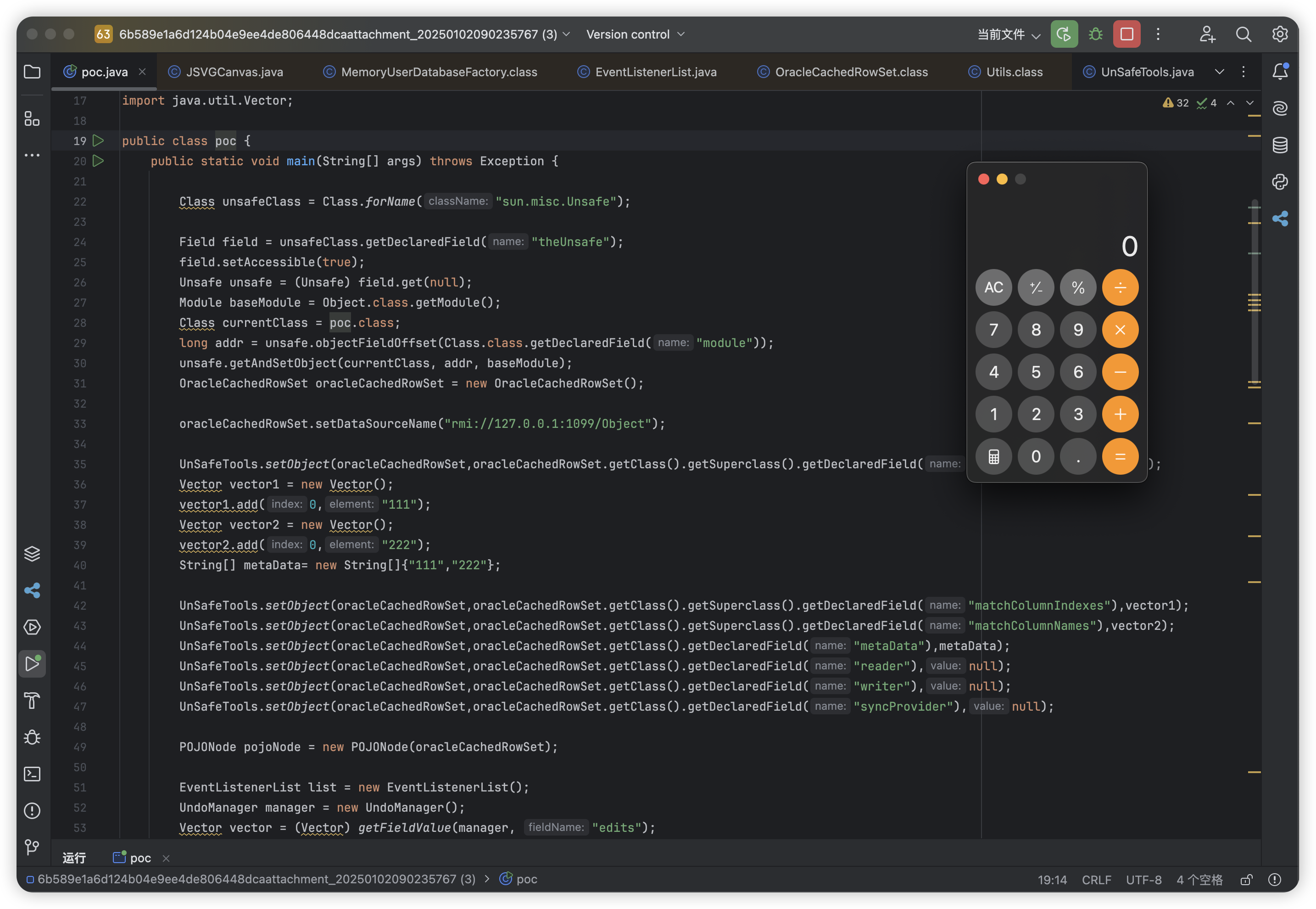Screen dimensions: 1316x909
Task: Click the Debug bug icon in top toolbar
Action: tap(1096, 34)
